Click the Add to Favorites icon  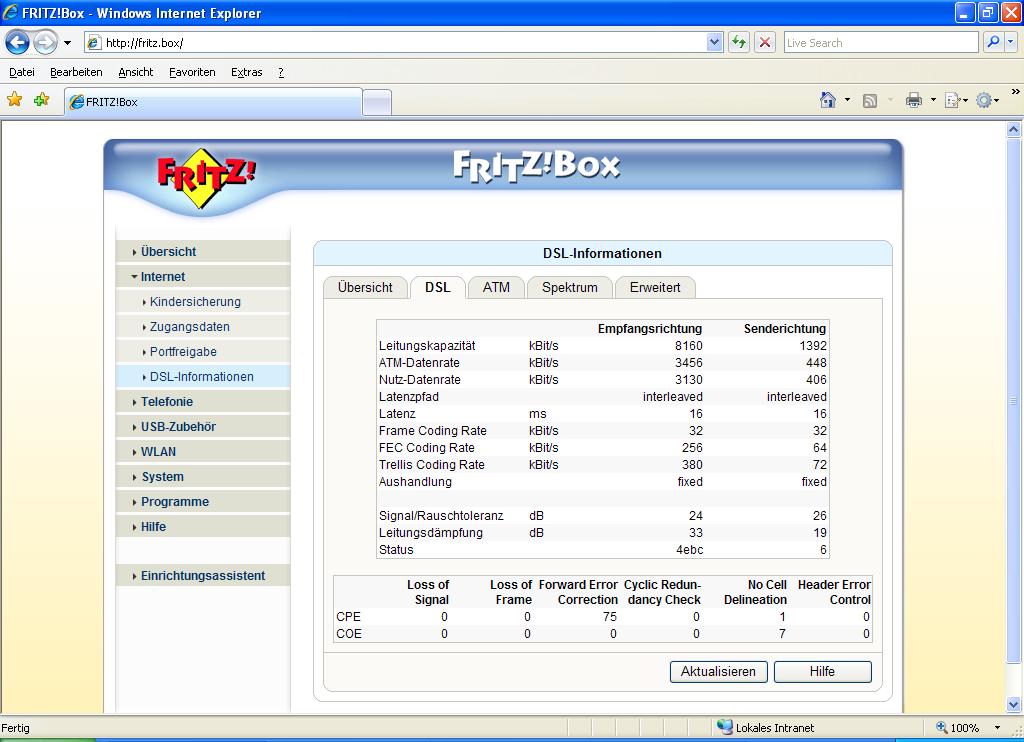click(x=41, y=100)
